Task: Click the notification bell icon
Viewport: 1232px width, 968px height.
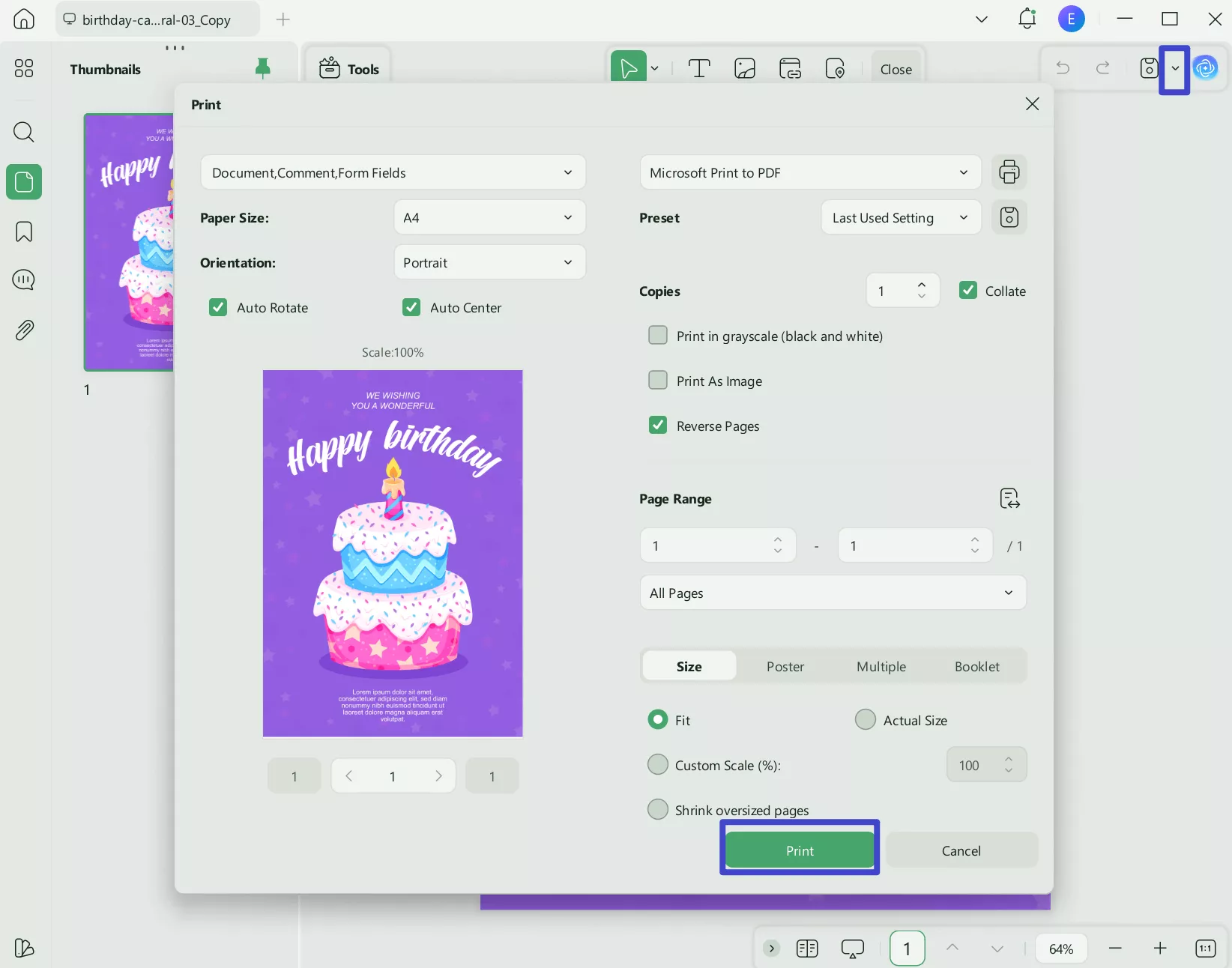Action: click(1027, 19)
